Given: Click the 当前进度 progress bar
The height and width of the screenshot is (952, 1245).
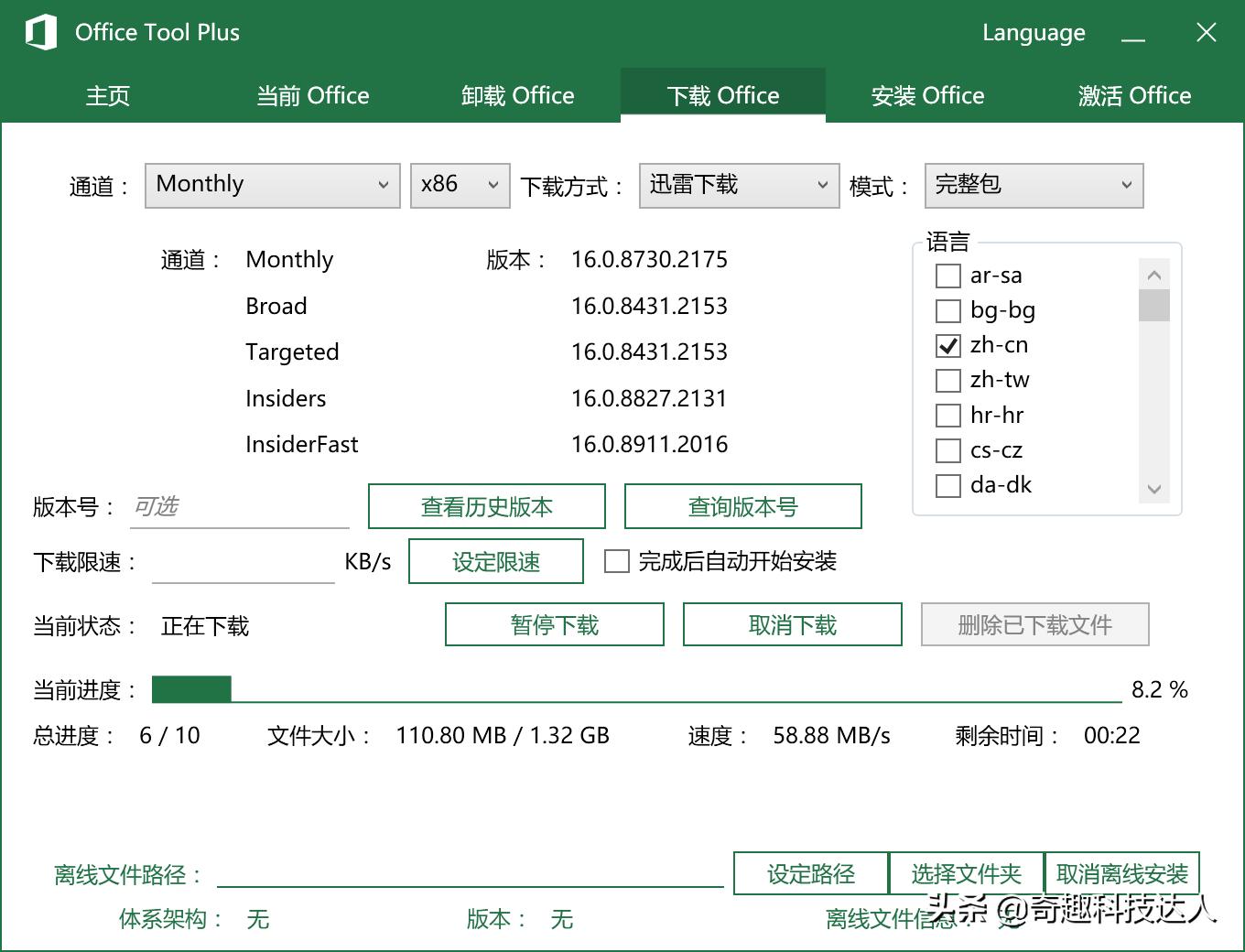Looking at the screenshot, I should (x=632, y=689).
